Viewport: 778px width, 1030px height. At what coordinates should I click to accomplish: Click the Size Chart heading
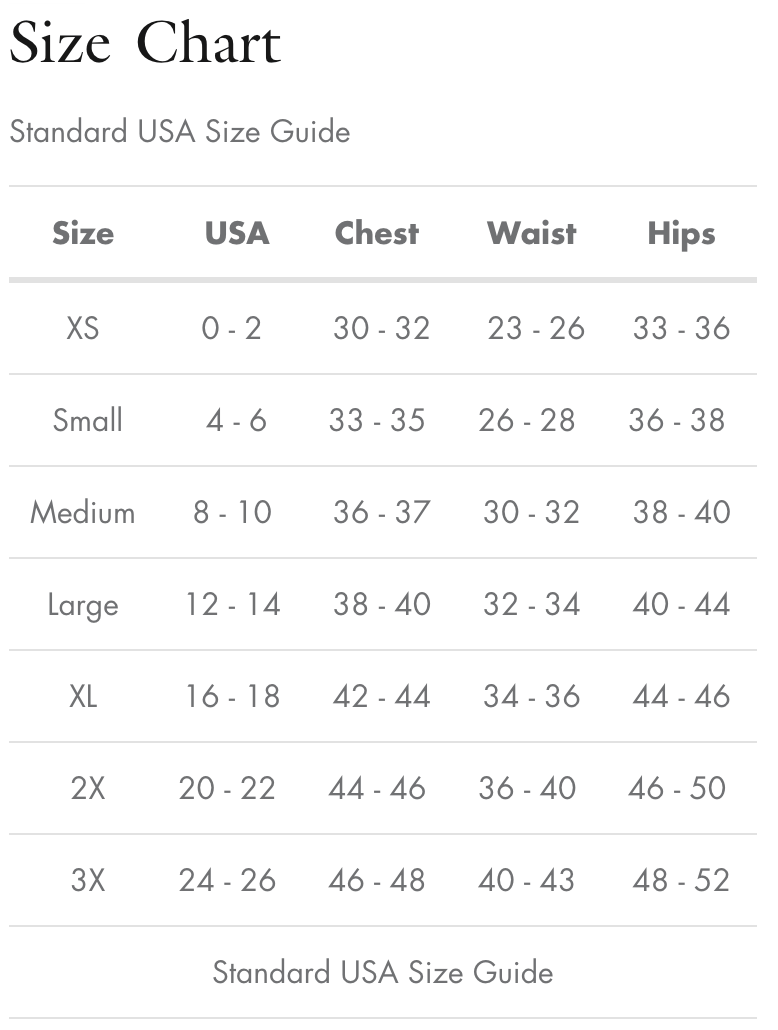pyautogui.click(x=145, y=45)
